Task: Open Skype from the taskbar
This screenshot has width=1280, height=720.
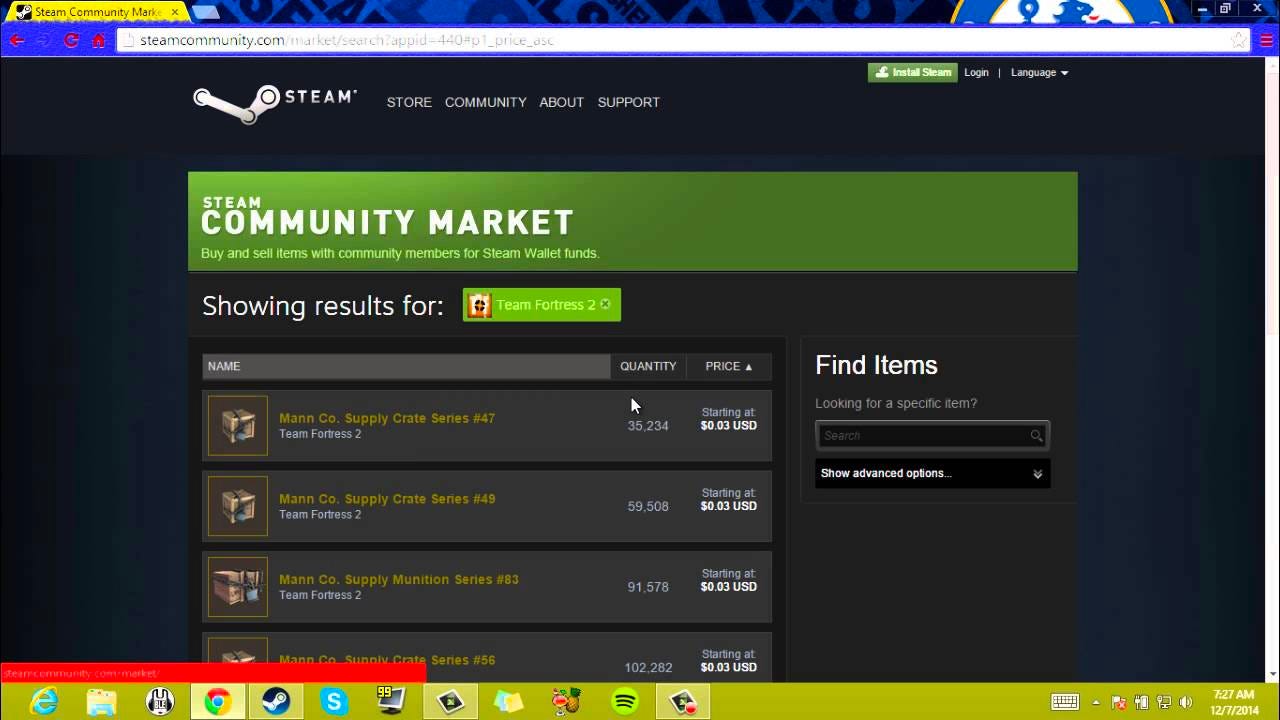Action: [x=333, y=702]
